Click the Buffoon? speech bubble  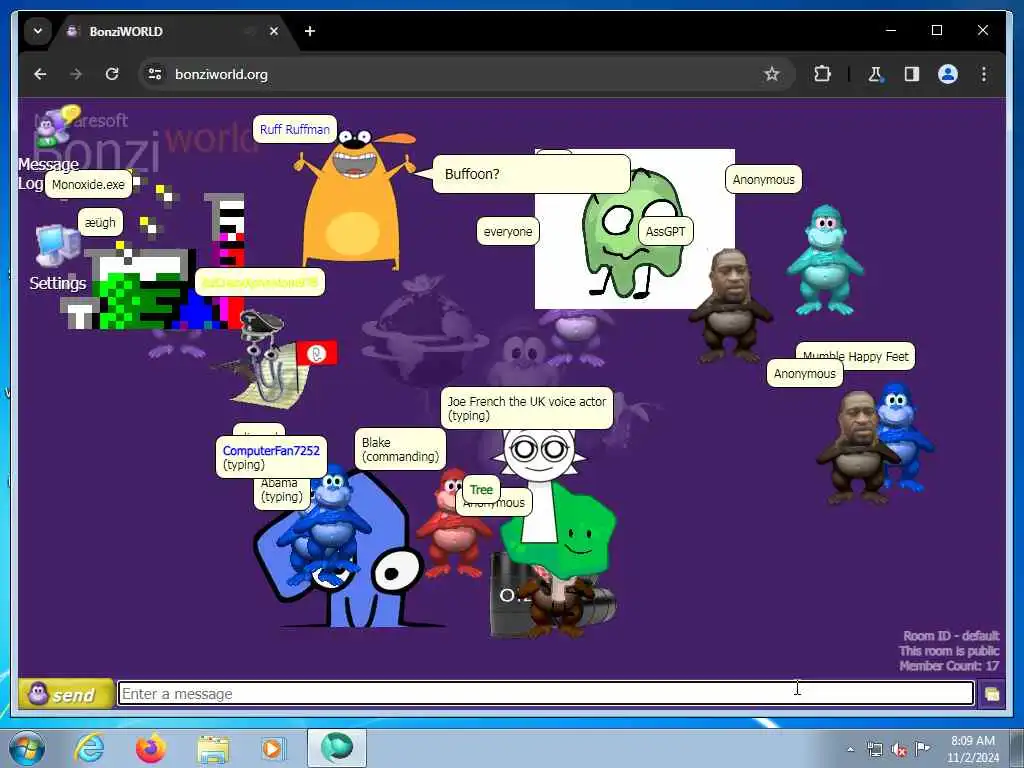click(532, 174)
